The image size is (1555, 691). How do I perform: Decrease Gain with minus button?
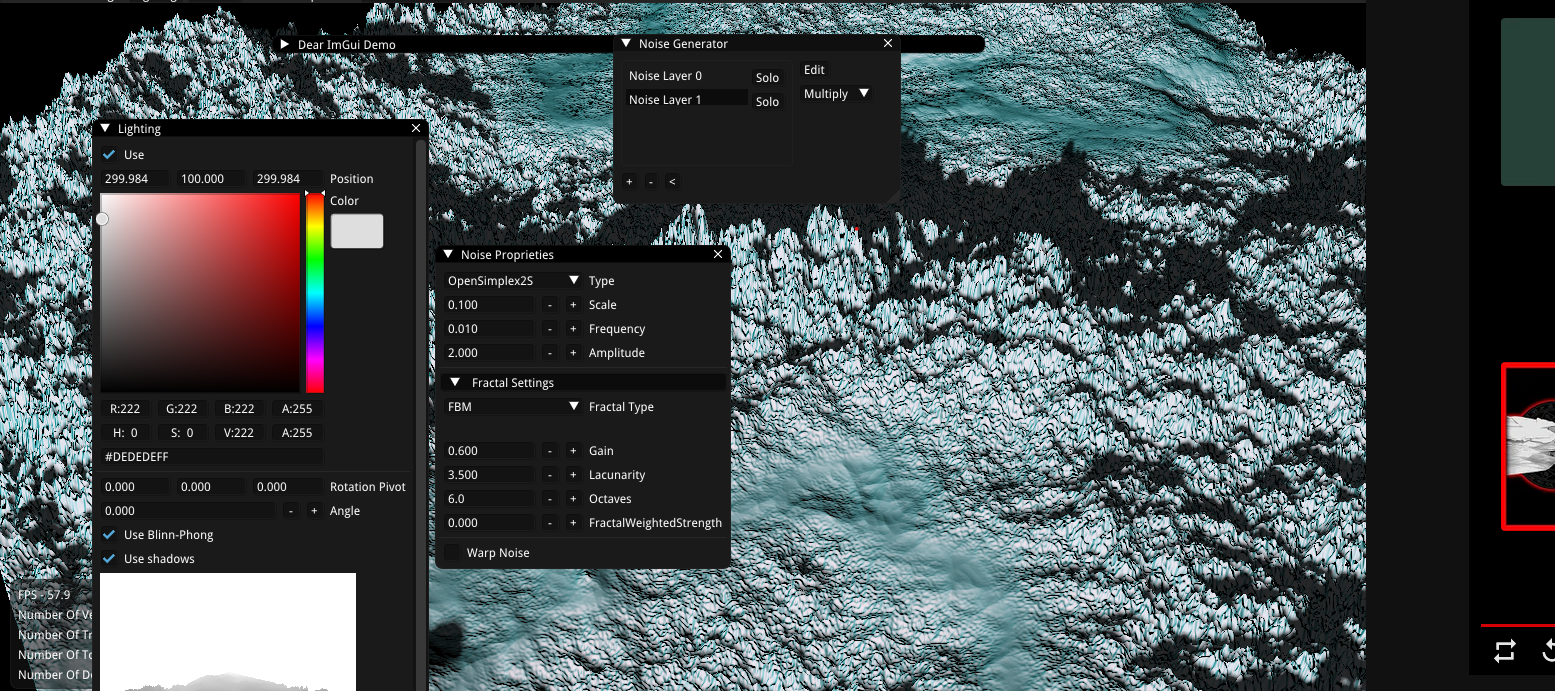tap(550, 451)
